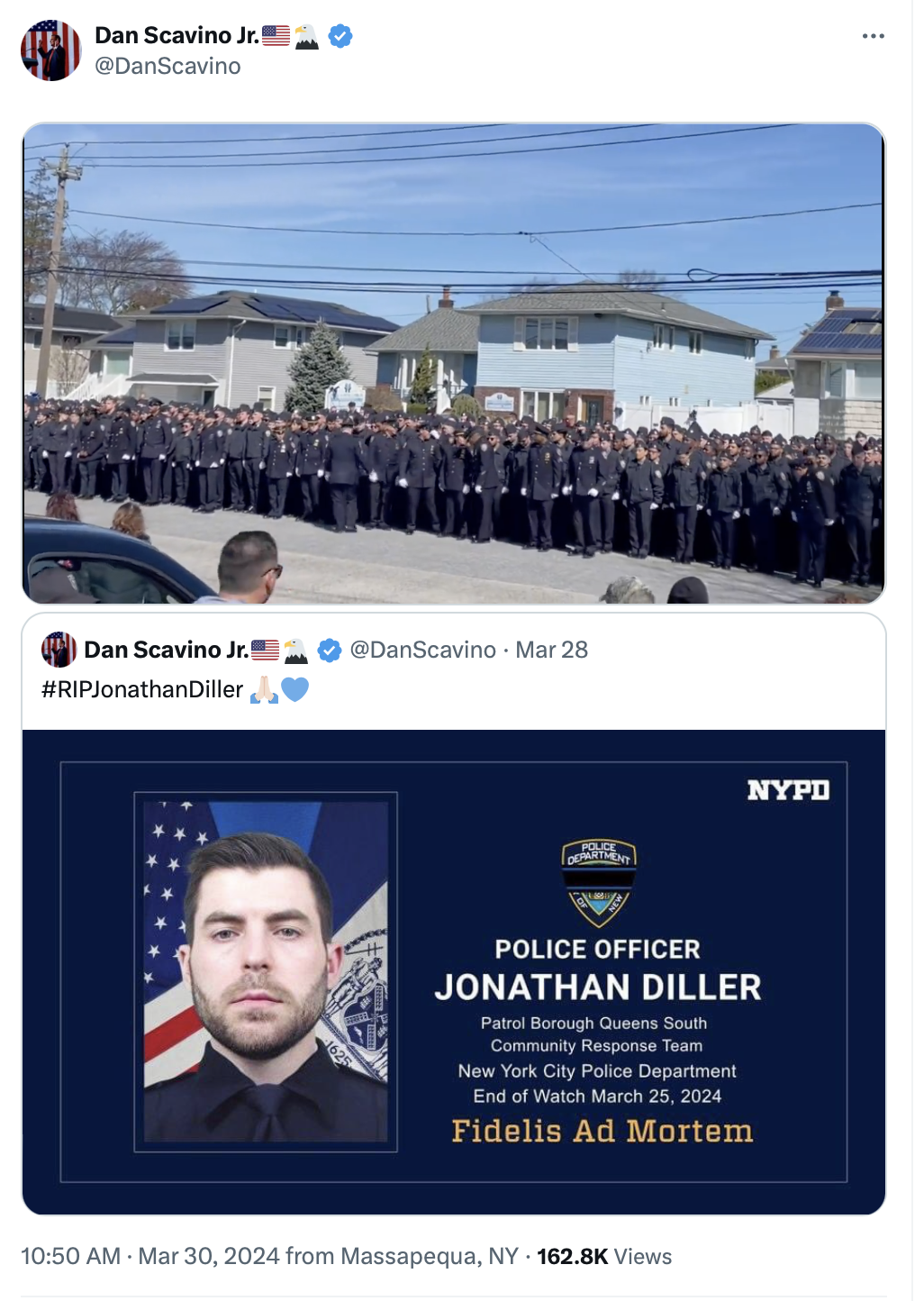Click the quoted tweet author name Dan Scavino Jr.
This screenshot has width=924, height=1301.
coord(166,650)
